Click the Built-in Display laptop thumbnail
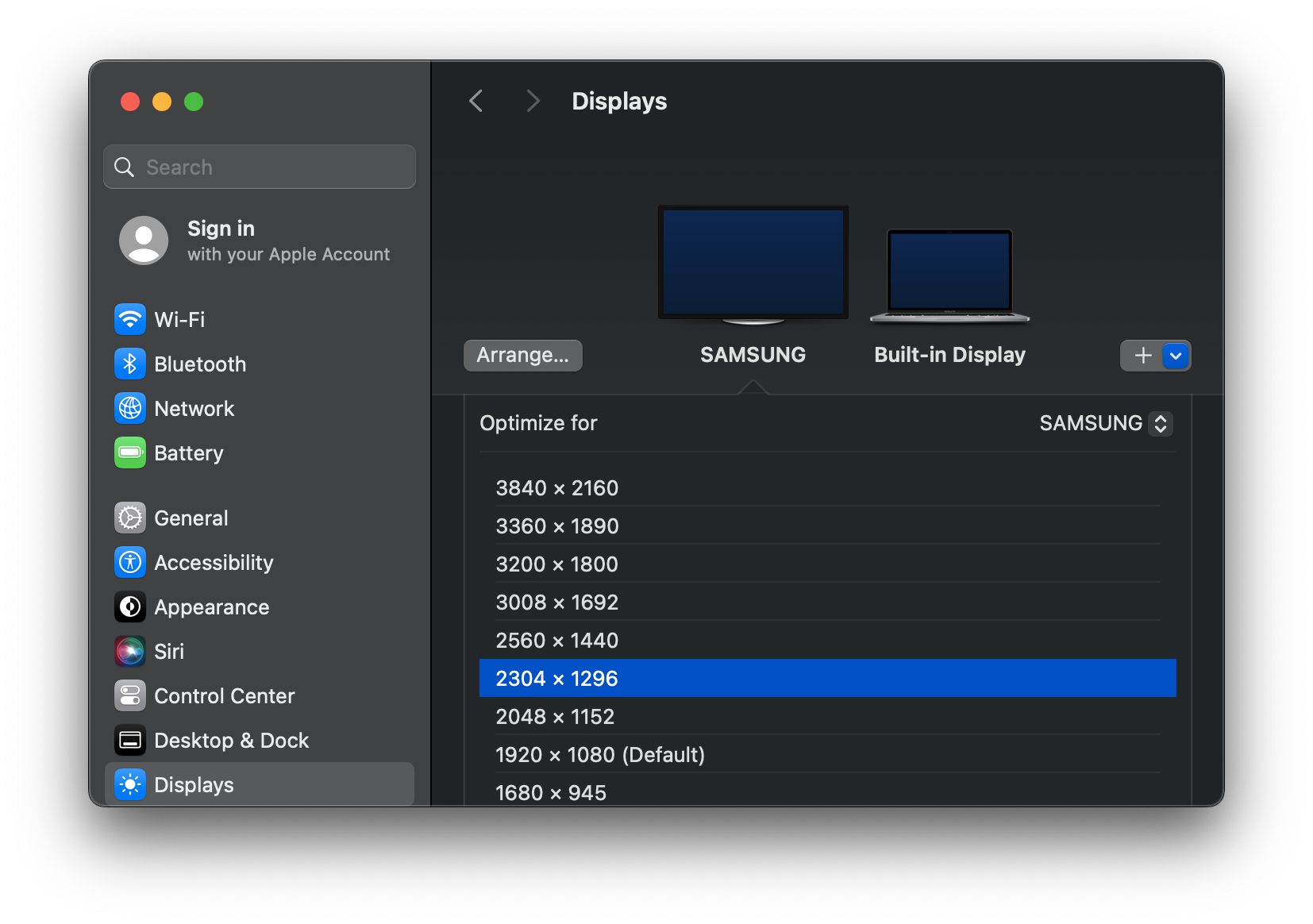The height and width of the screenshot is (924, 1313). coord(949,275)
